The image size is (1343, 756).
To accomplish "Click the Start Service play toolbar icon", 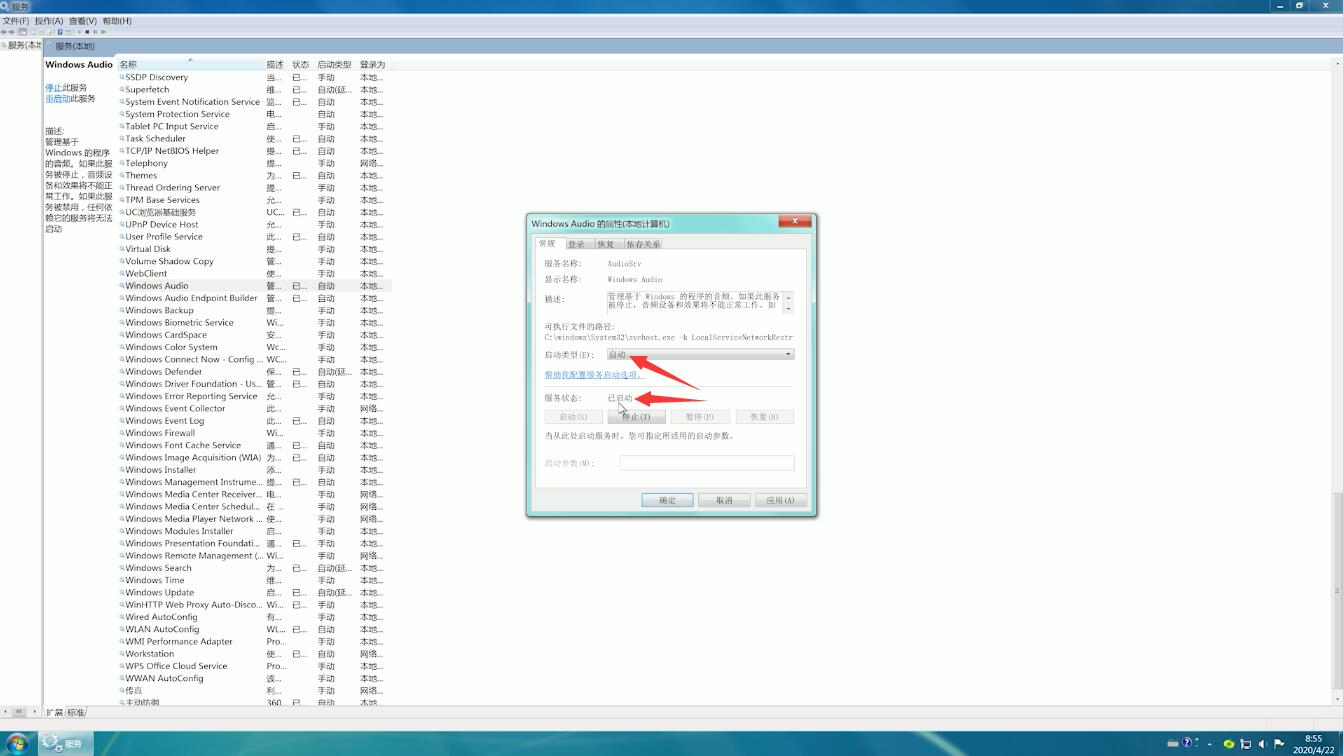I will pyautogui.click(x=79, y=32).
